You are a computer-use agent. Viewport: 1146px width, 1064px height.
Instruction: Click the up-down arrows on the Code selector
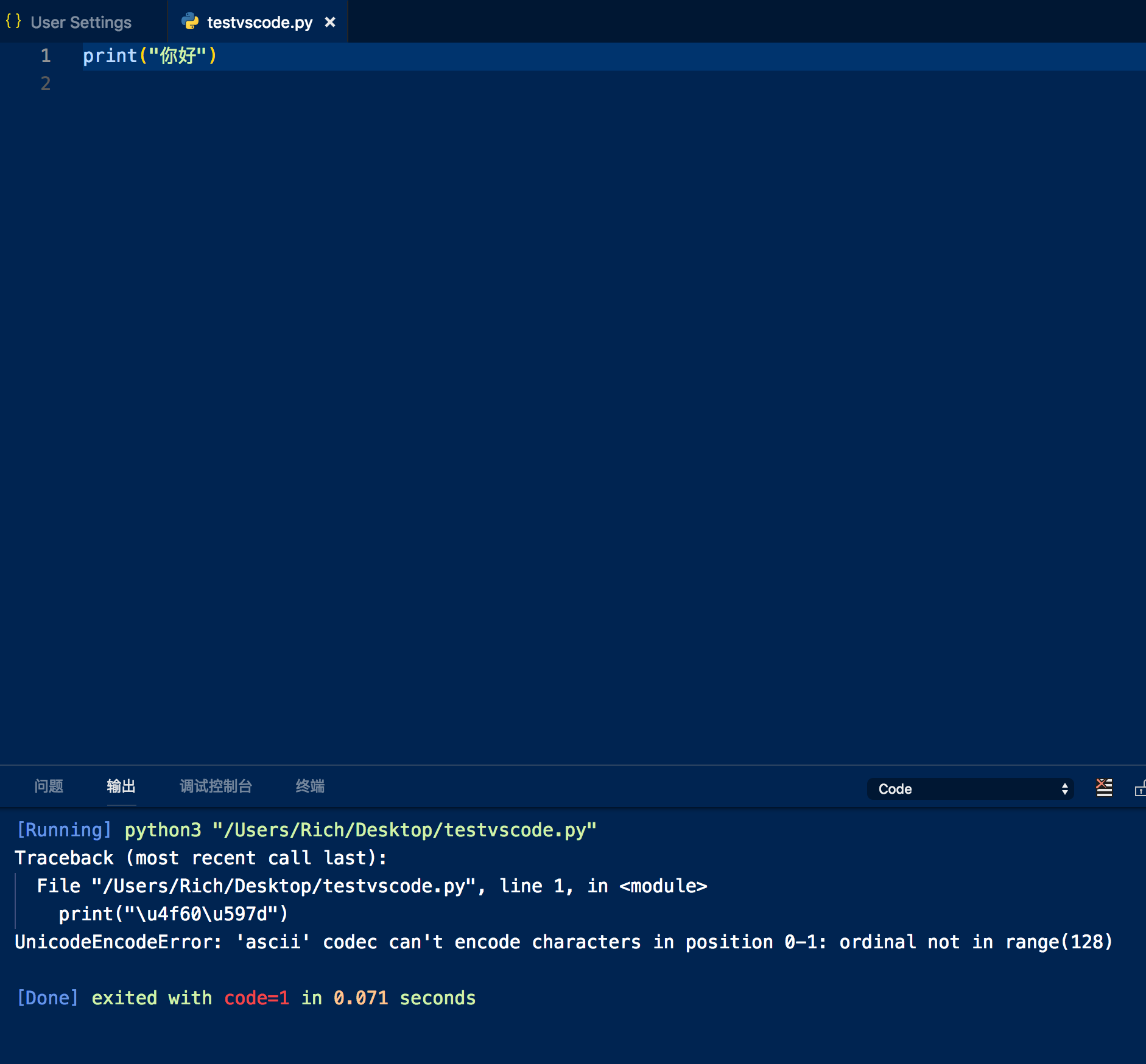(1064, 788)
